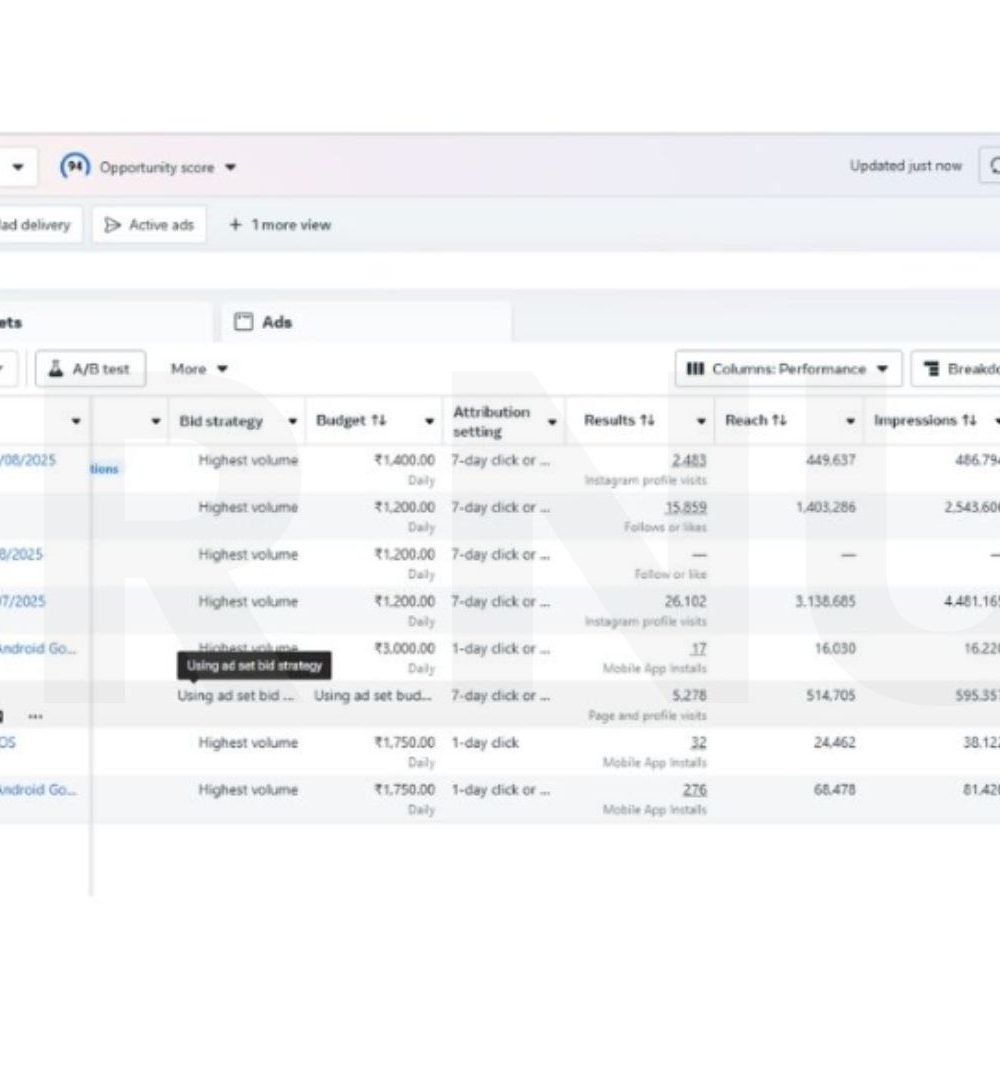Select the Active ads view
The height and width of the screenshot is (1080, 1000).
[149, 225]
